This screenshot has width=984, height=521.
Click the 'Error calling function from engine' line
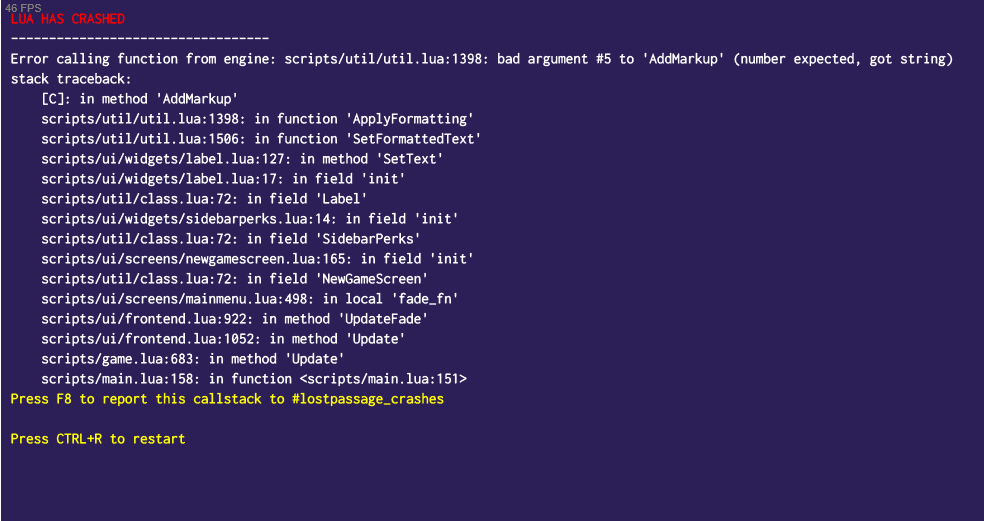[481, 59]
